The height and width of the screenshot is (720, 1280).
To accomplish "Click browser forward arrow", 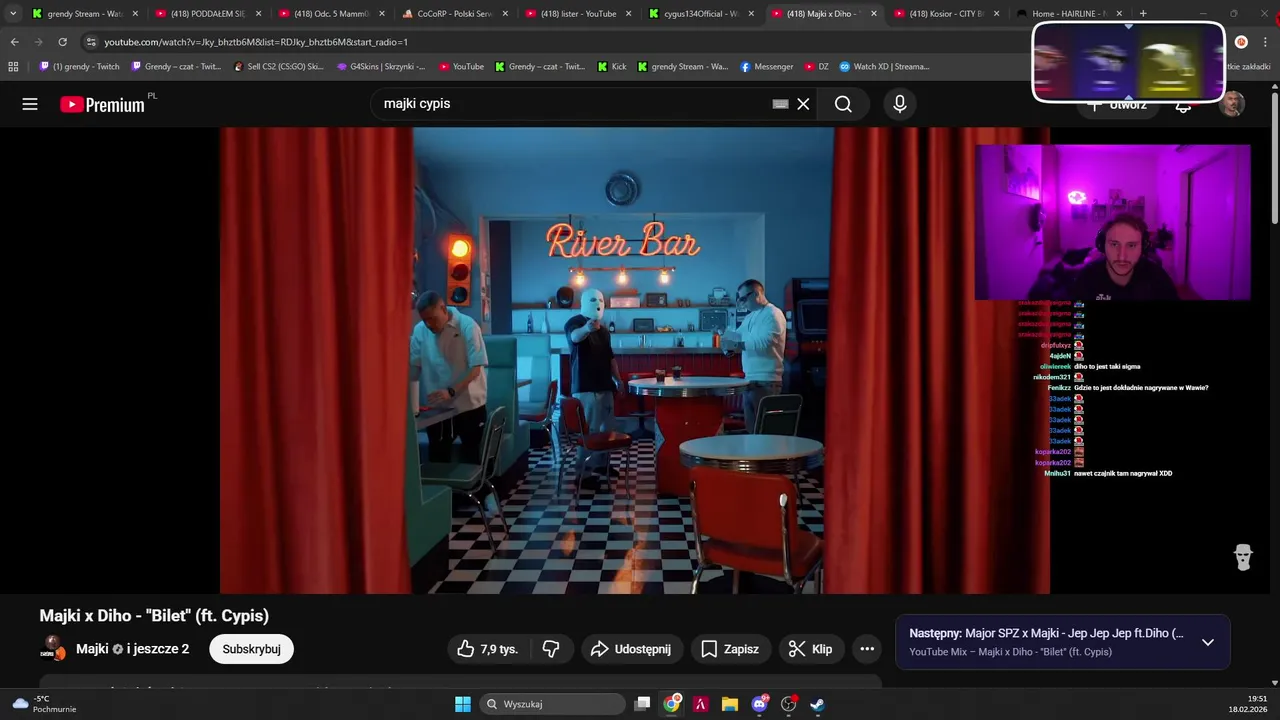I will pos(38,42).
